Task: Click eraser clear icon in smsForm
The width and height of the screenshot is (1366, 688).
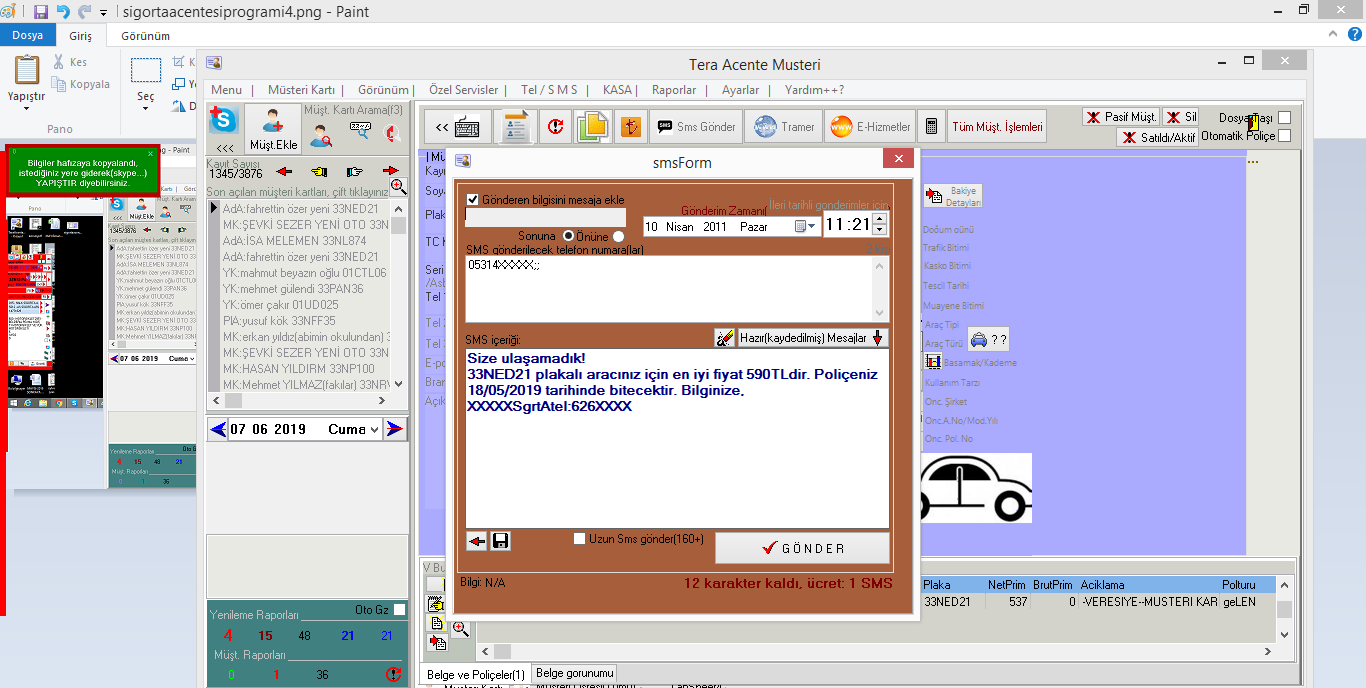Action: pos(724,338)
